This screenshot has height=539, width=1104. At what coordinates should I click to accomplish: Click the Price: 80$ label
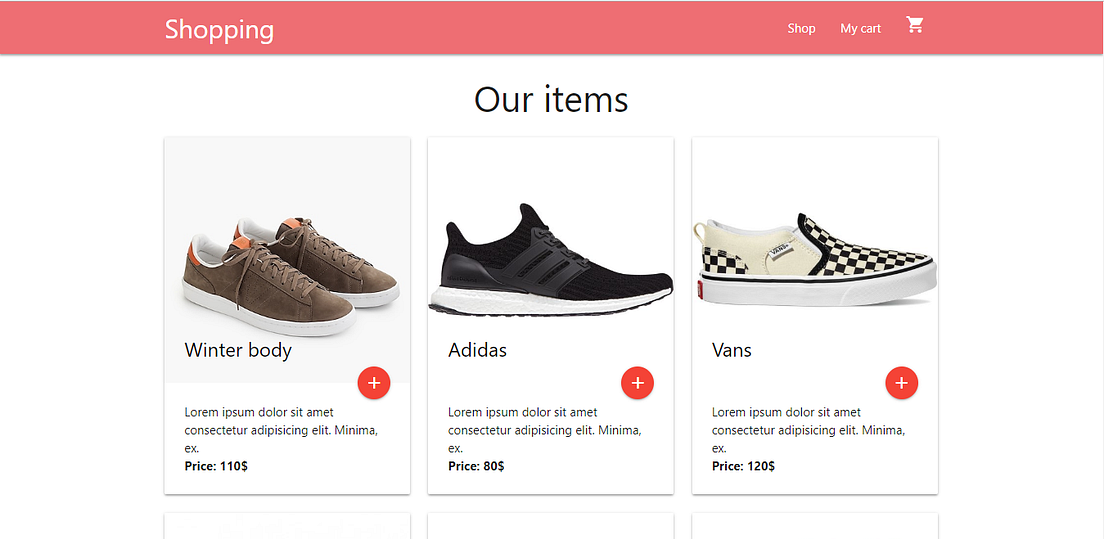click(476, 466)
